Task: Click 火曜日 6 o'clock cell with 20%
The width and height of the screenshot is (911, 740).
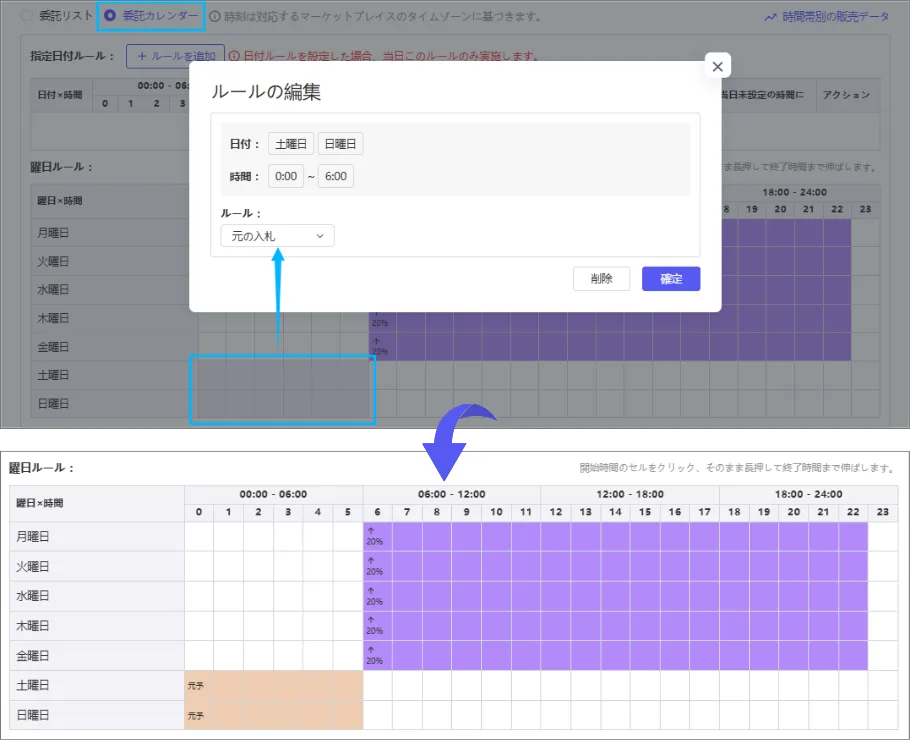Action: click(378, 566)
